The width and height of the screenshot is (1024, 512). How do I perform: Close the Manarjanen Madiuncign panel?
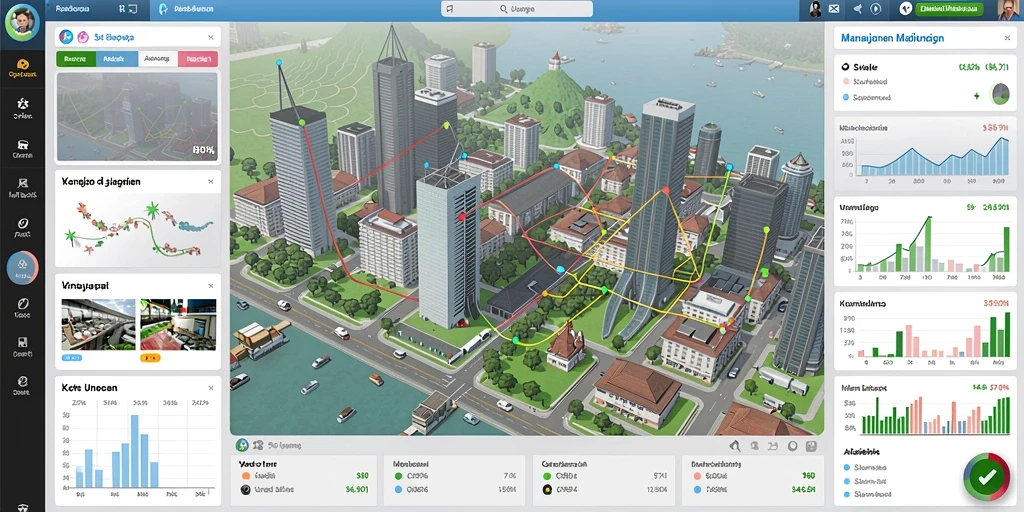tap(1007, 39)
